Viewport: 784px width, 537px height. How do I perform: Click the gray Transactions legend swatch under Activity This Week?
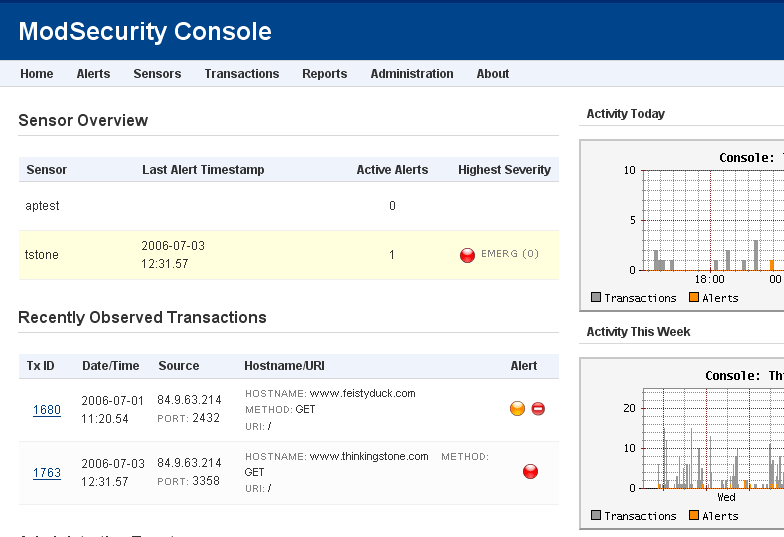pyautogui.click(x=597, y=515)
